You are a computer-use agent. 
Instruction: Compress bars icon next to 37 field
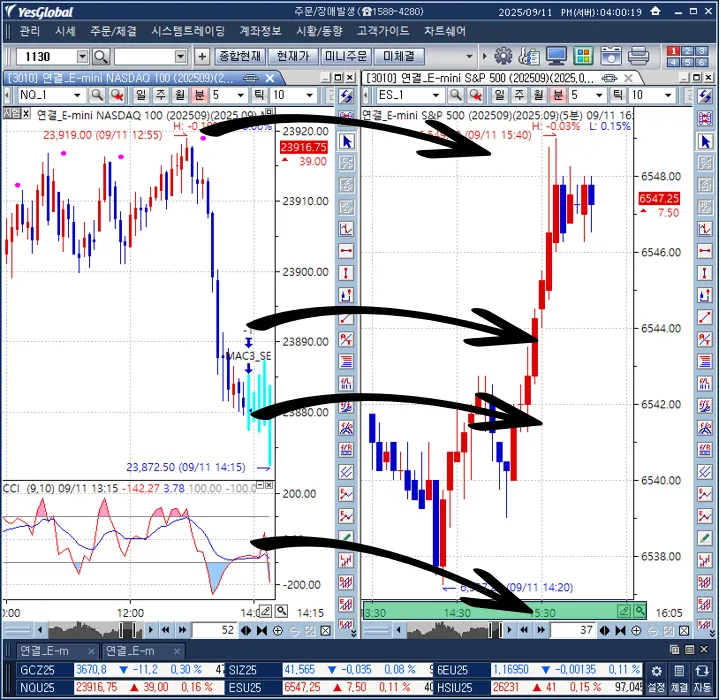620,631
